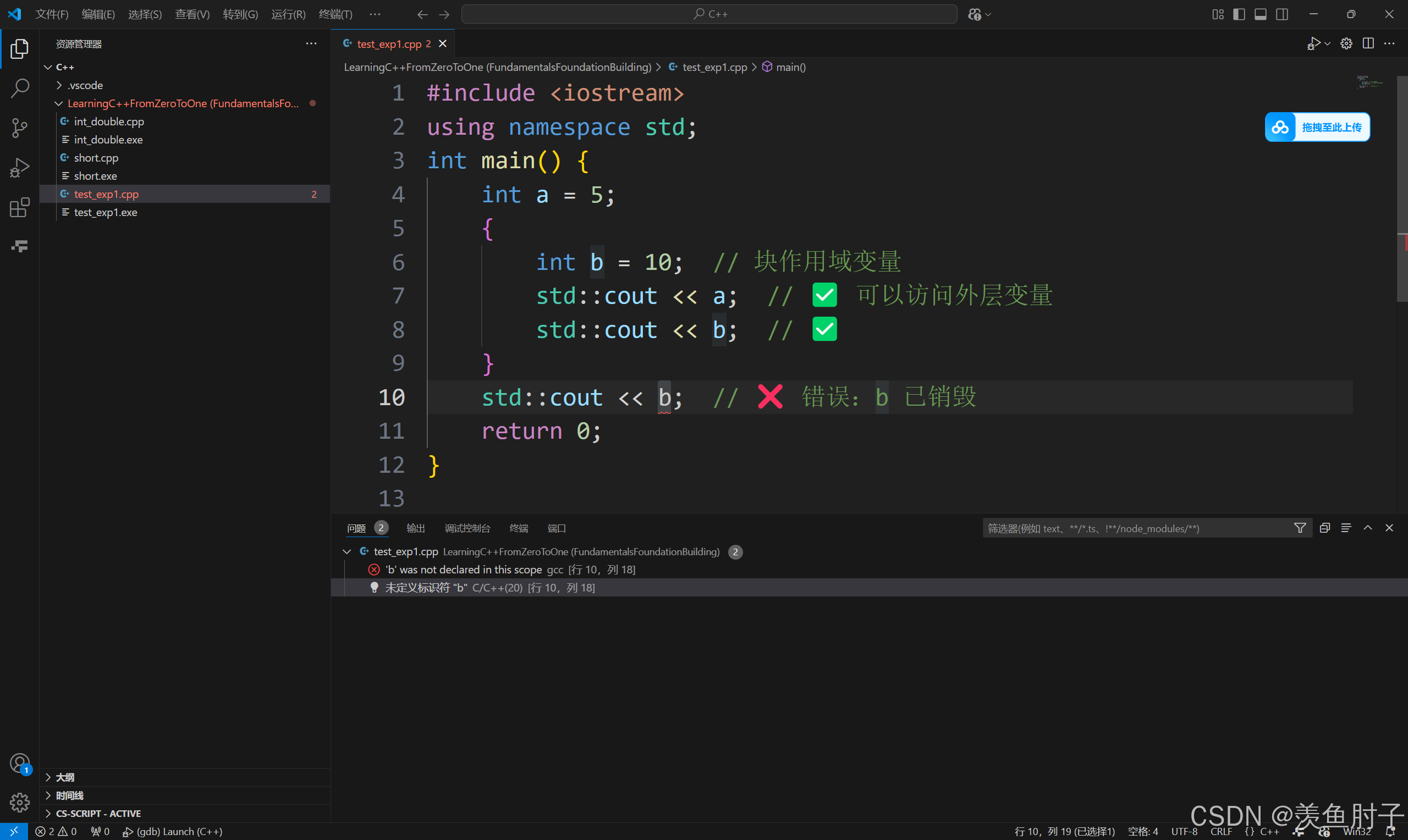Expand the .vscode folder
Image resolution: width=1408 pixels, height=840 pixels.
(x=85, y=85)
